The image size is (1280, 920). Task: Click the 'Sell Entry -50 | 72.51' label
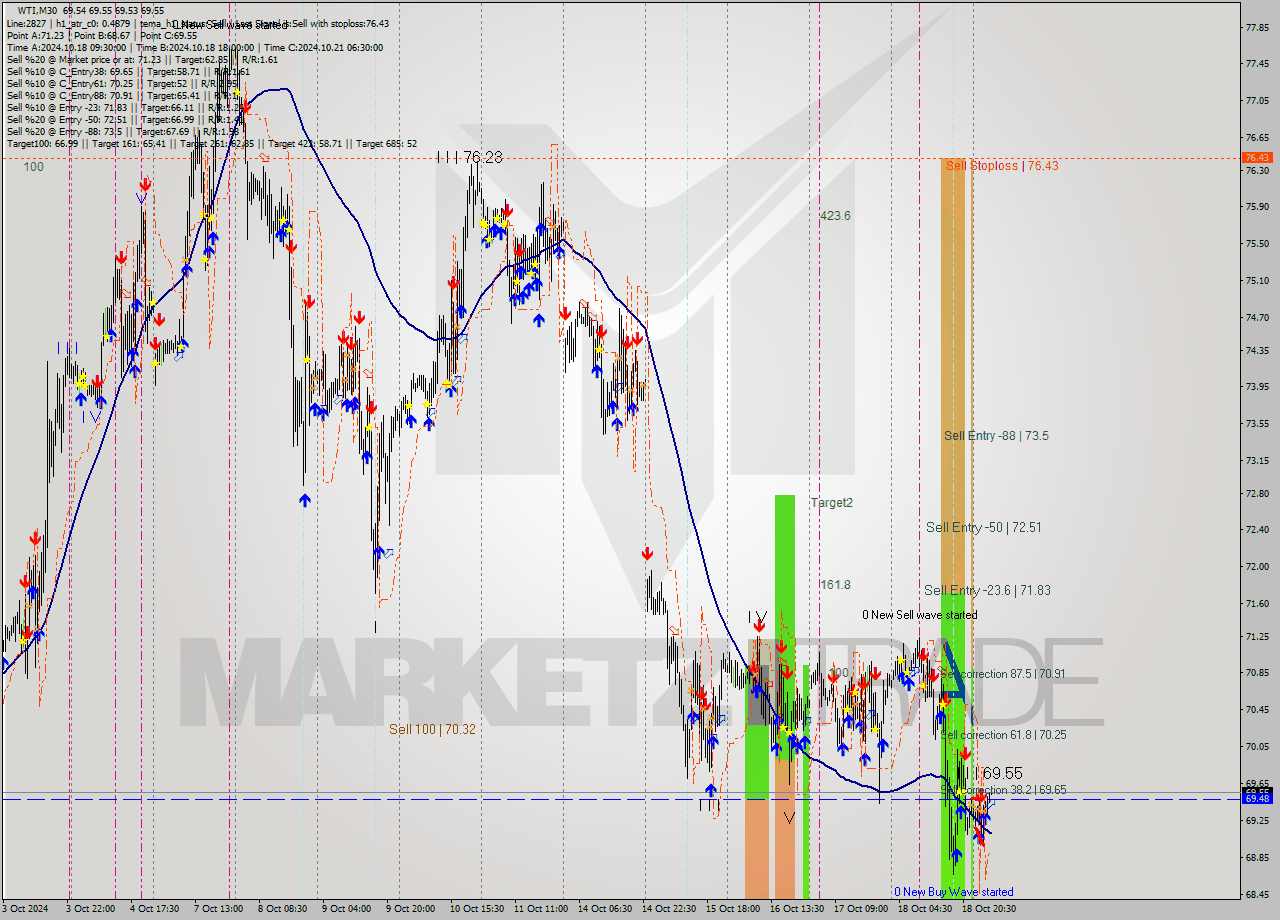(983, 527)
